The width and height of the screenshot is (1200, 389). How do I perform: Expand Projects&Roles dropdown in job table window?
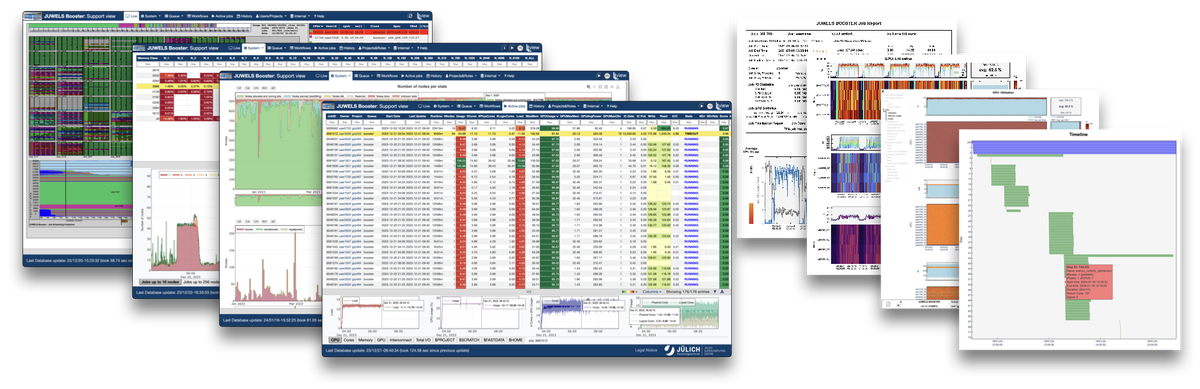coord(563,106)
